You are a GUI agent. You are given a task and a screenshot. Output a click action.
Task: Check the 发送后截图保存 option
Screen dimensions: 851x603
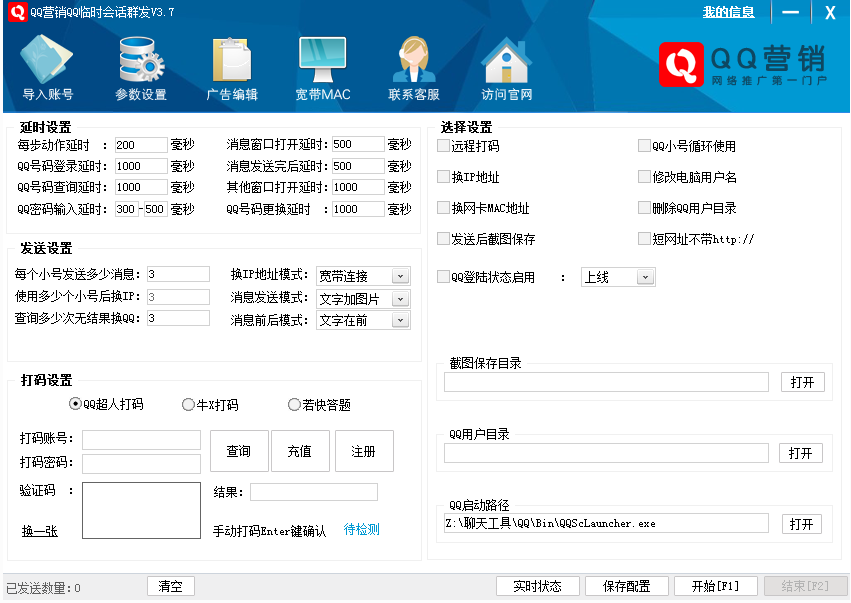click(443, 239)
